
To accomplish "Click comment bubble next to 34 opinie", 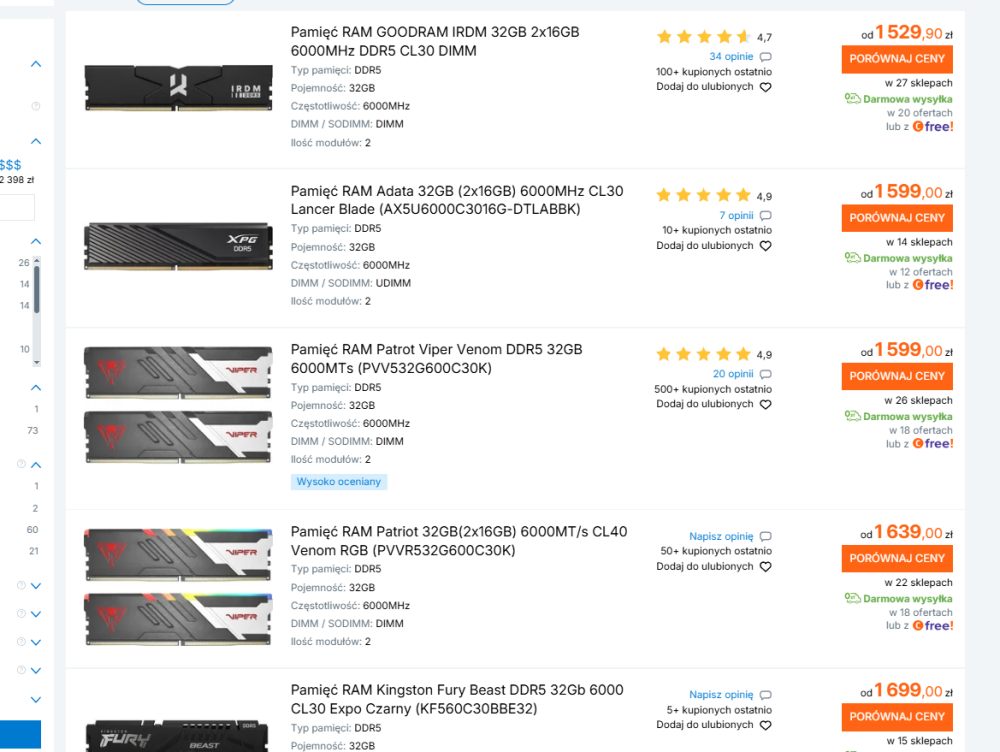I will pos(766,57).
